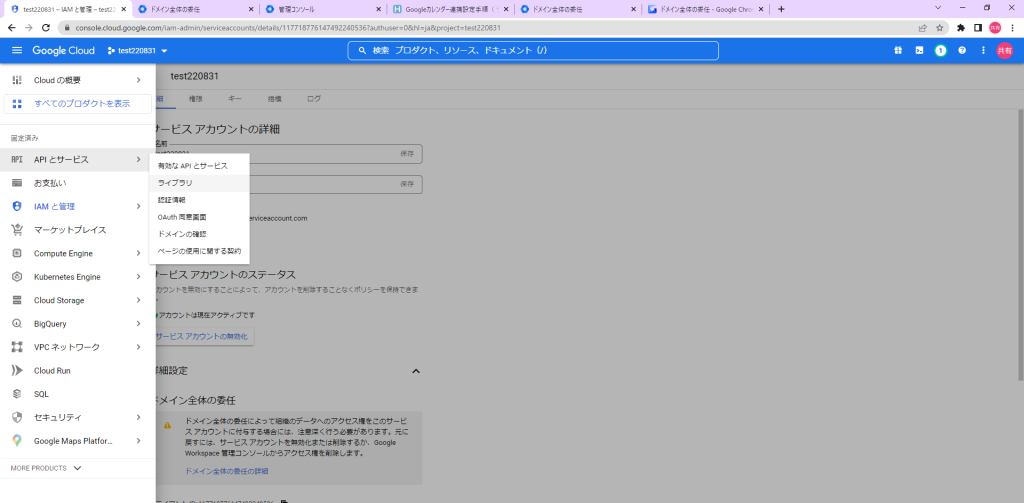Open Chrome extensions puzzle icon
1024x503 pixels.
[x=961, y=28]
